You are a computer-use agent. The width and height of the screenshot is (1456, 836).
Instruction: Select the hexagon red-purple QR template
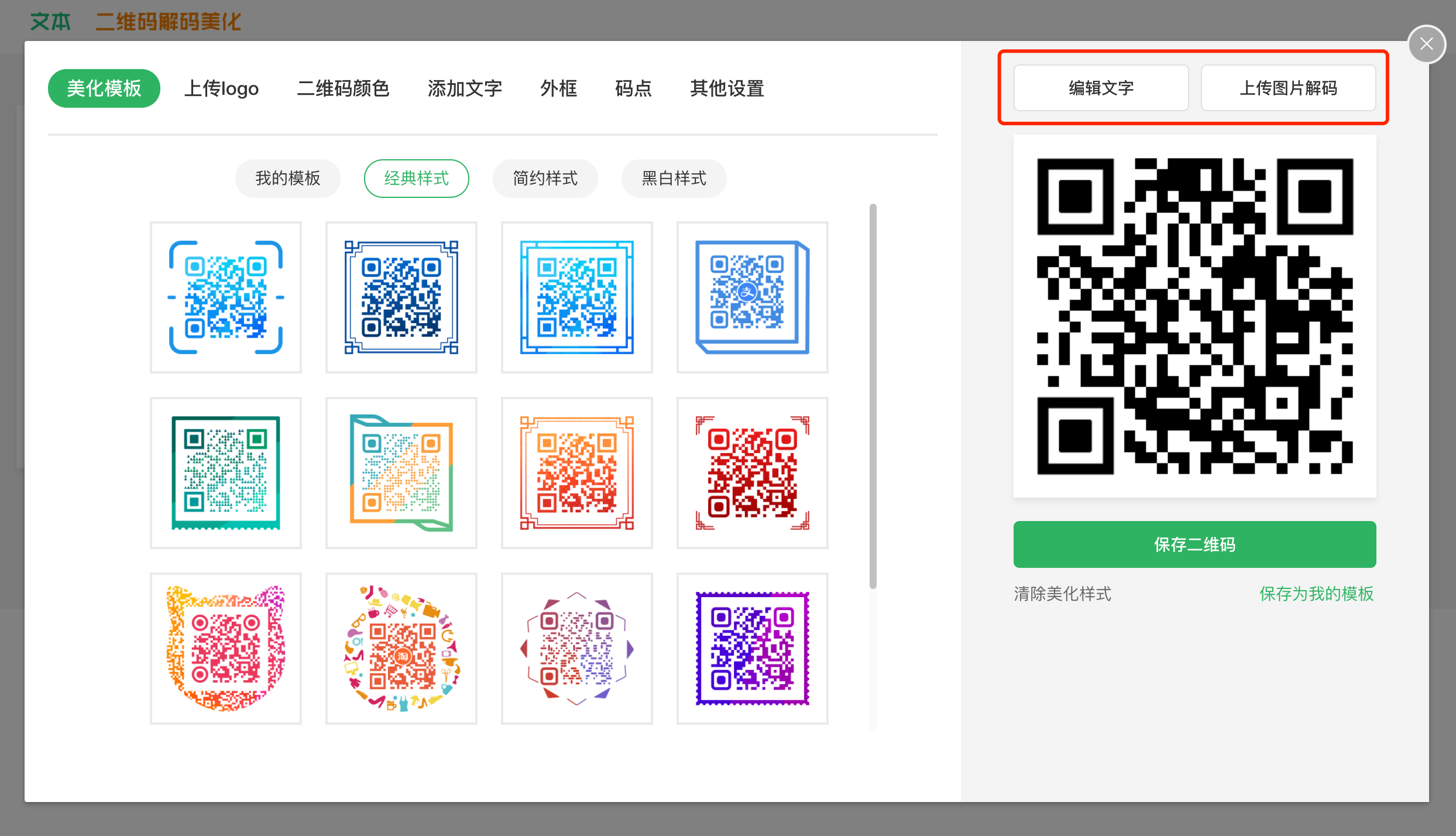click(577, 649)
